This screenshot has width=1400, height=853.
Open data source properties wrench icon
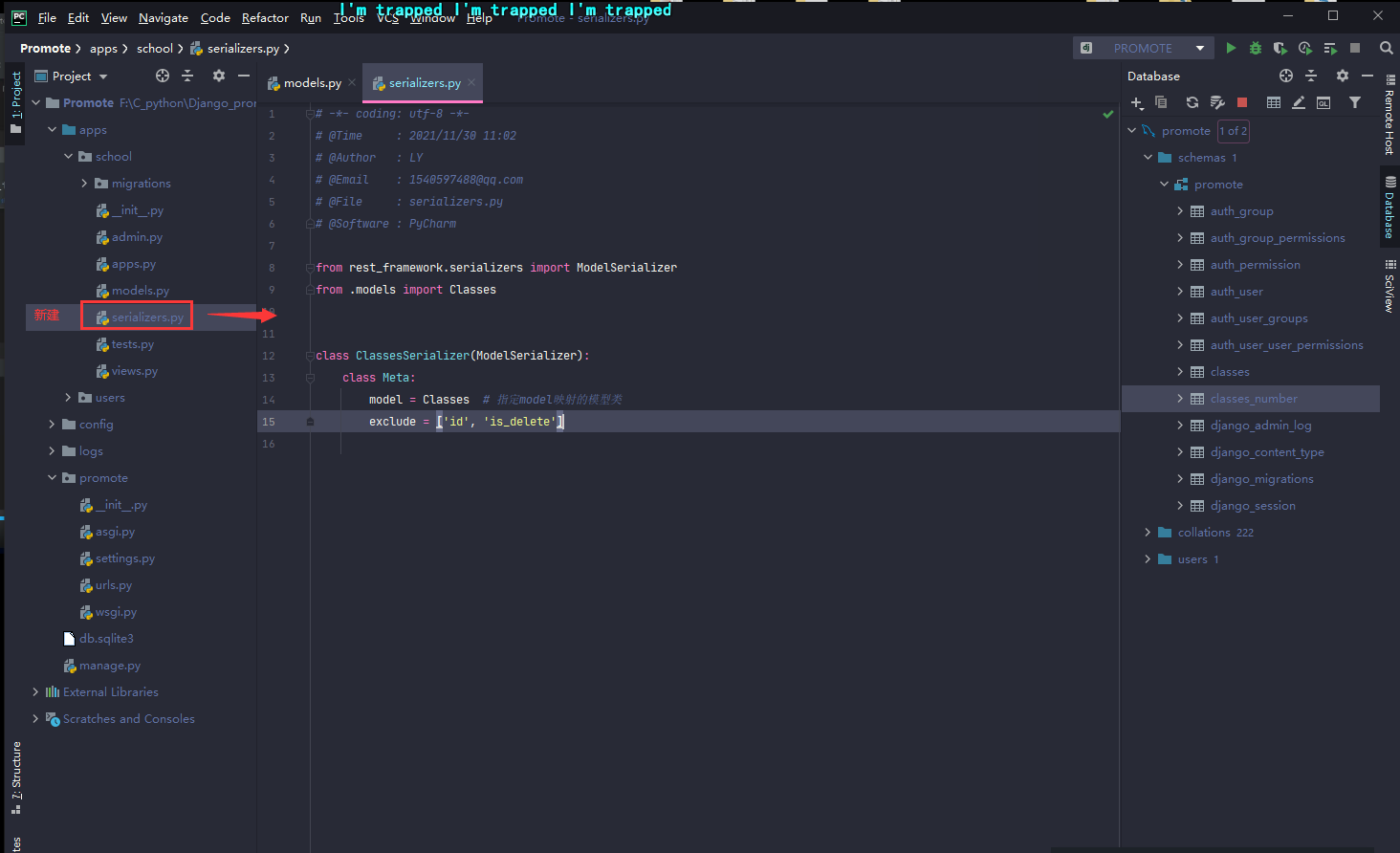point(1217,102)
